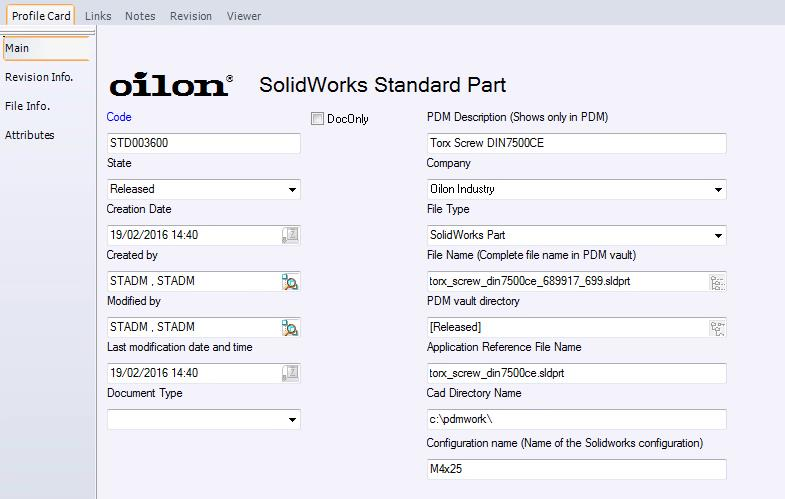Click Application Reference File Name field
The image size is (785, 499).
click(x=576, y=373)
